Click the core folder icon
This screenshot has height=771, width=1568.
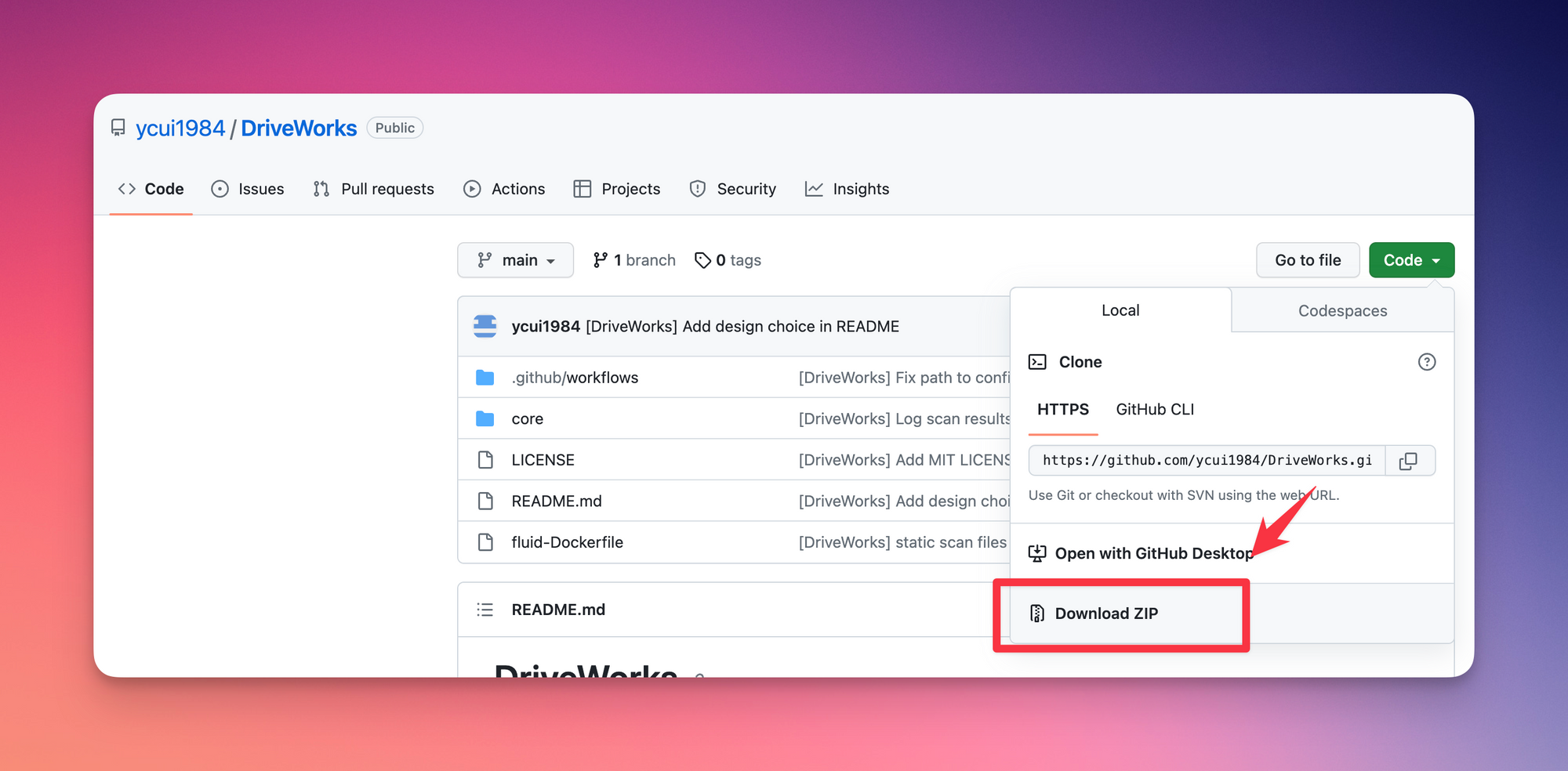[485, 419]
